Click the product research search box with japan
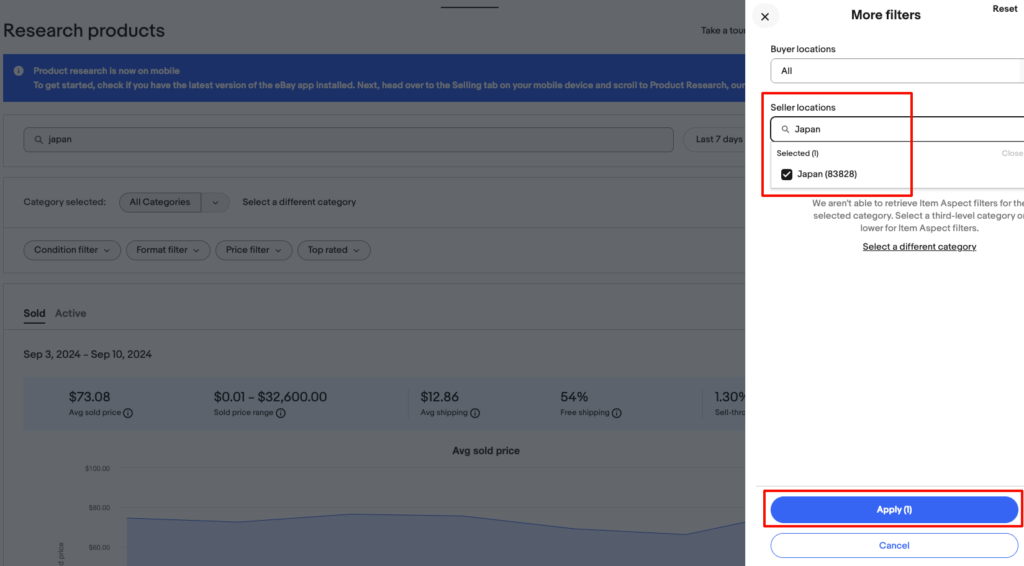The width and height of the screenshot is (1024, 566). click(x=348, y=140)
